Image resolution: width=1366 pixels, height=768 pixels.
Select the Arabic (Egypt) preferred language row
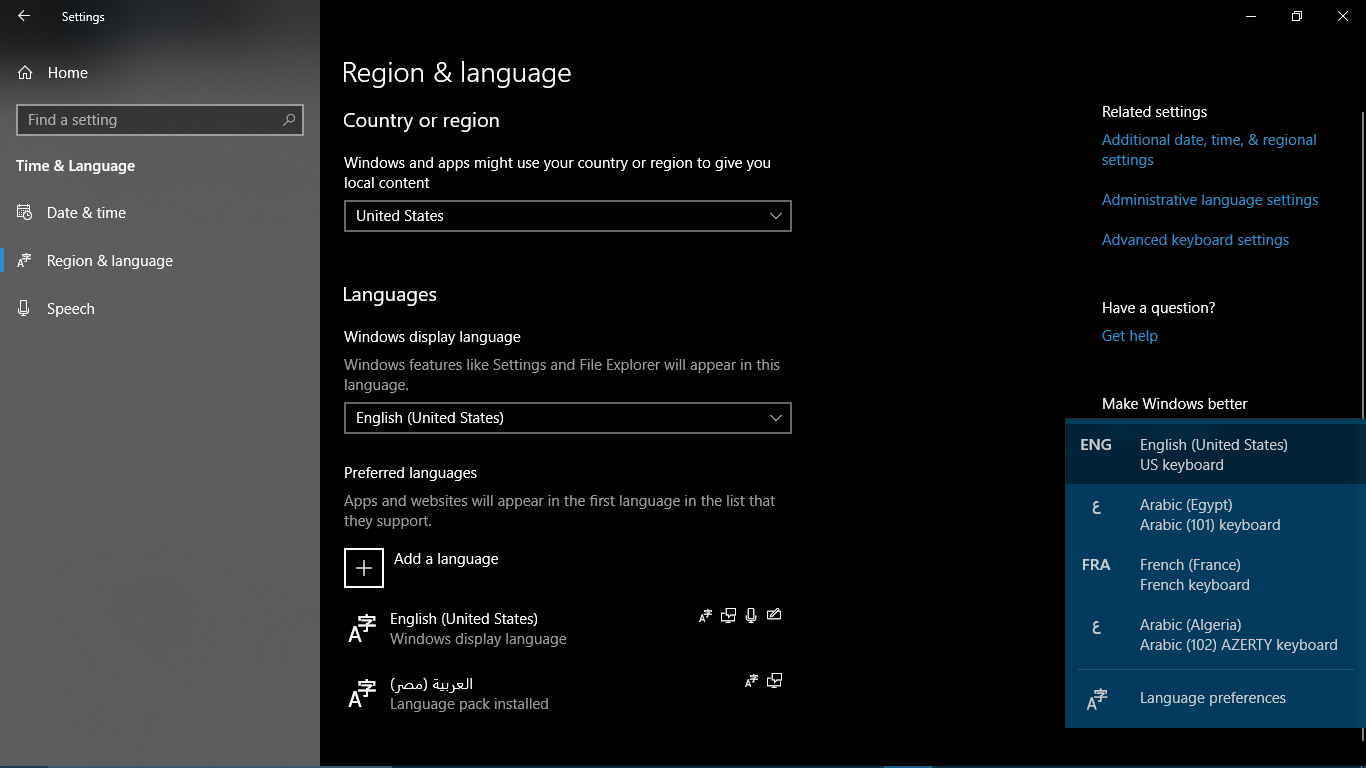pos(568,694)
